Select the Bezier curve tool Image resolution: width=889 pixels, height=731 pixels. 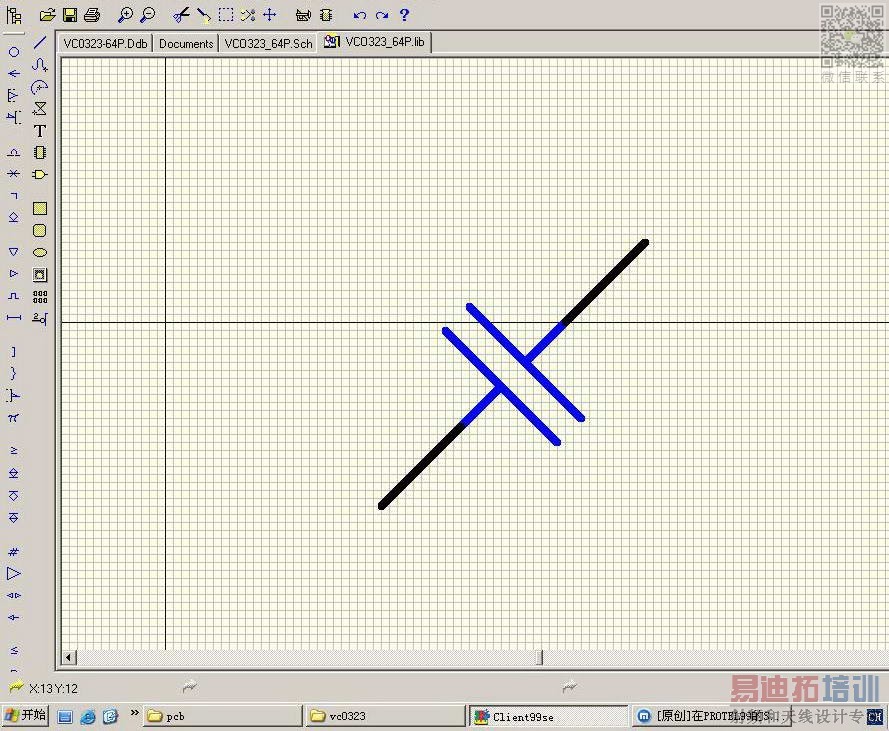click(40, 65)
